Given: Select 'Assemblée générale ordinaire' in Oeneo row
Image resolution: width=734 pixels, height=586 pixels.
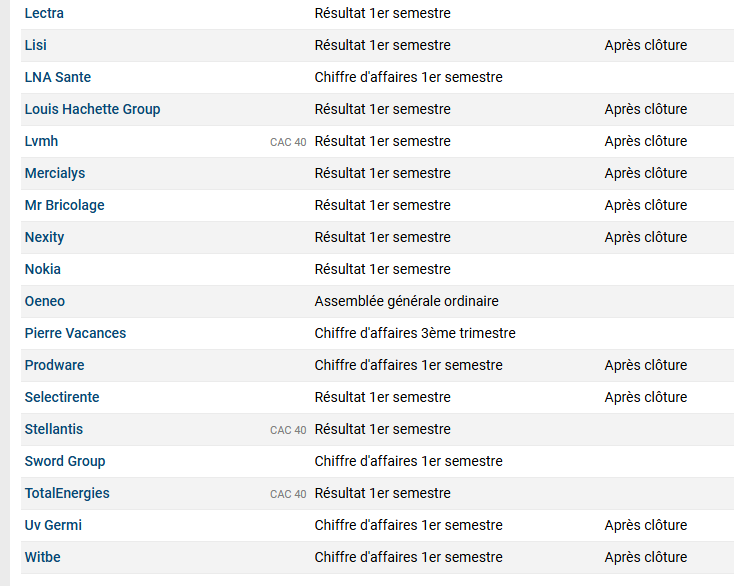Looking at the screenshot, I should (406, 301).
